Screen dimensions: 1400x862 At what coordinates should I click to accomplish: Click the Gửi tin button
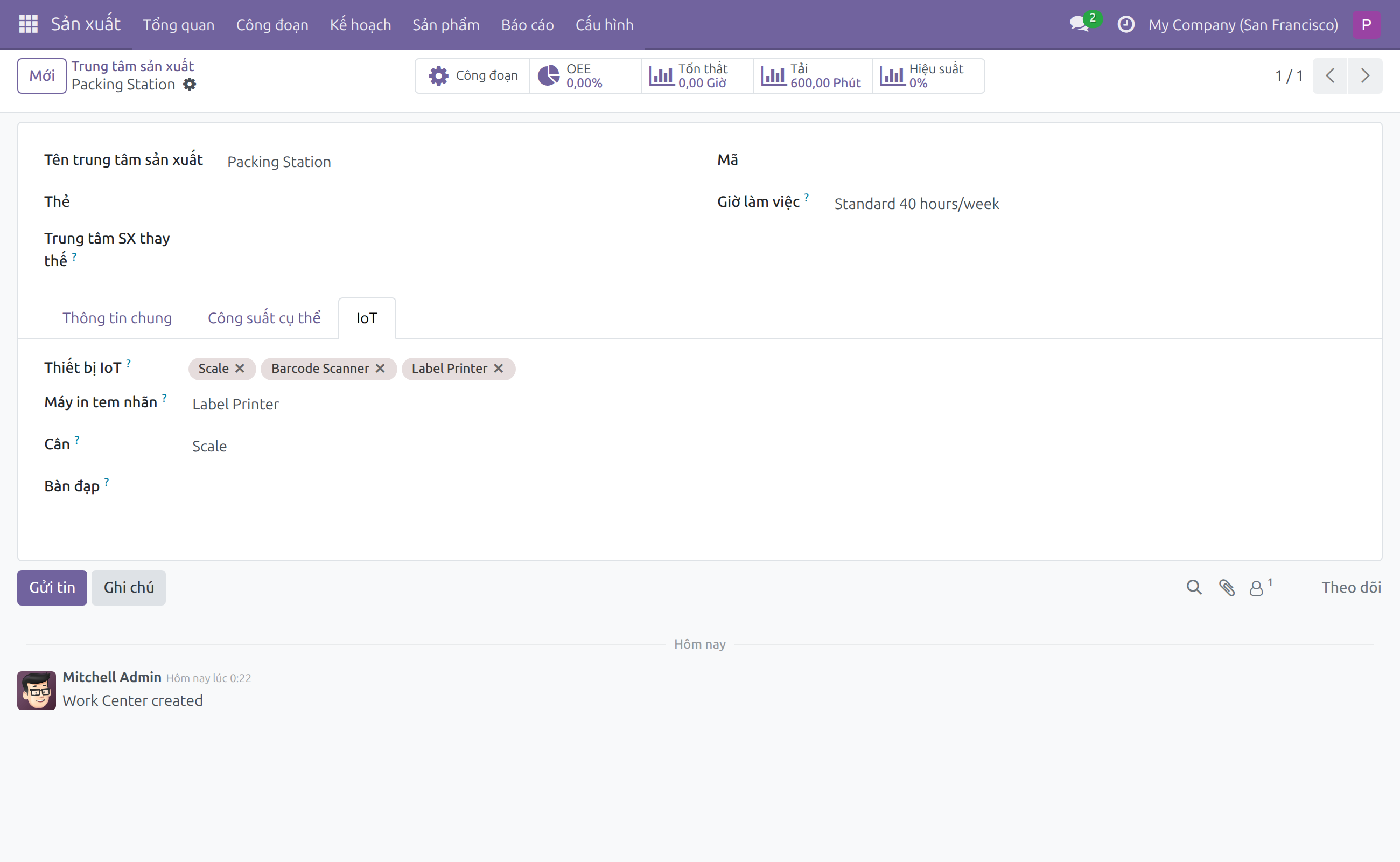tap(52, 587)
